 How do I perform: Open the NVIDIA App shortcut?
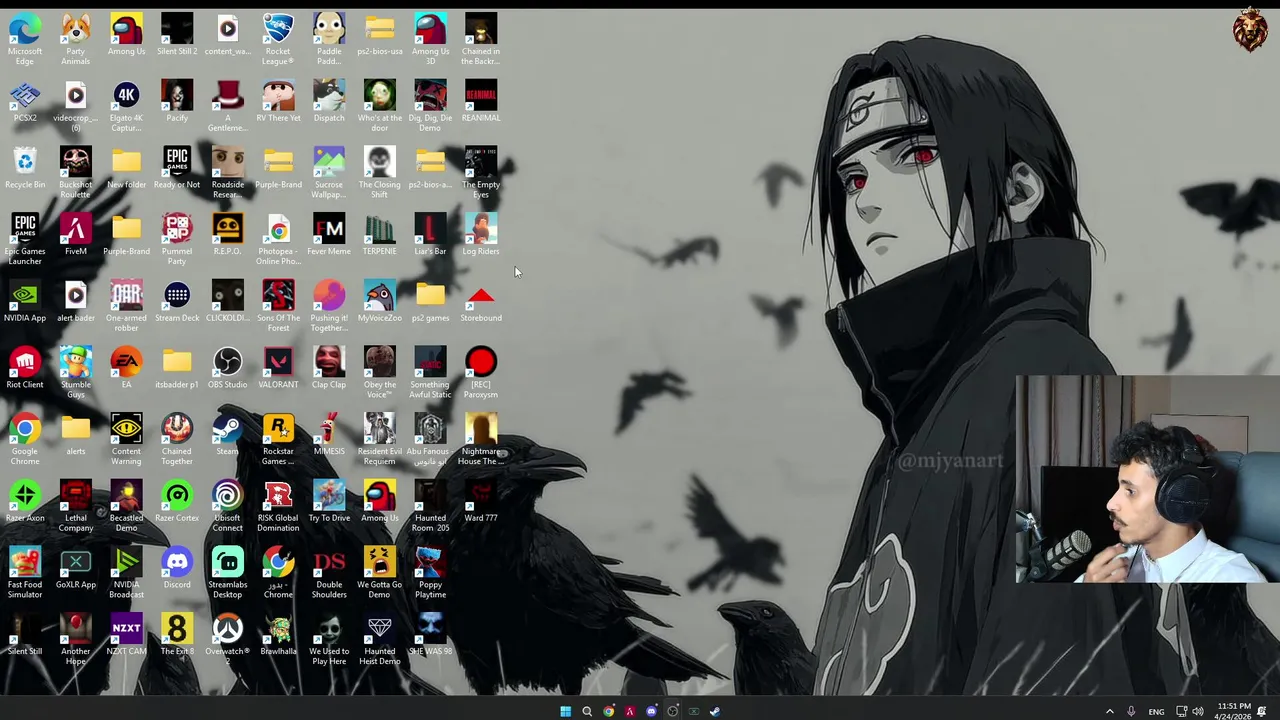point(25,302)
